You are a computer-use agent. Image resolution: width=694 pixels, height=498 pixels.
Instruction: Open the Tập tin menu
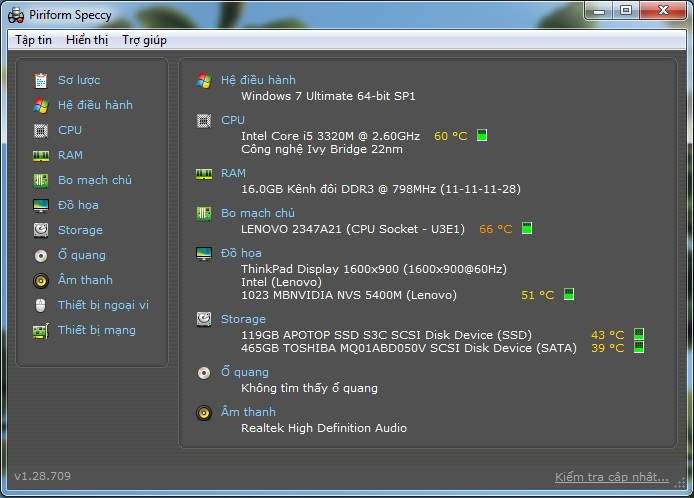(x=33, y=40)
